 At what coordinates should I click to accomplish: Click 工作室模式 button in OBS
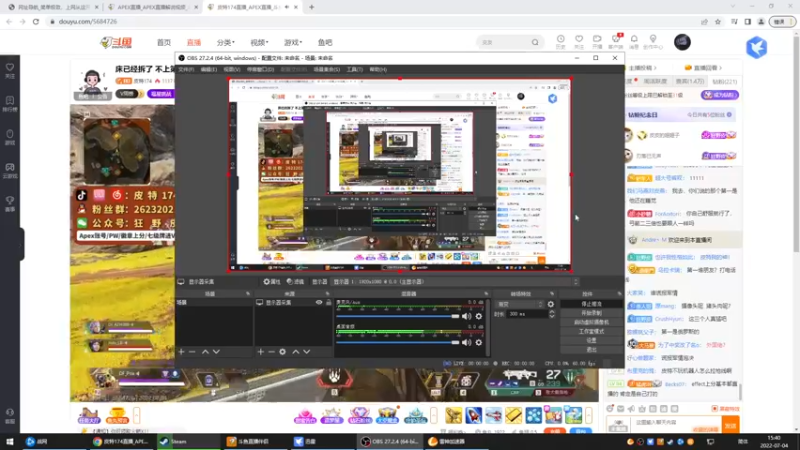(x=591, y=332)
